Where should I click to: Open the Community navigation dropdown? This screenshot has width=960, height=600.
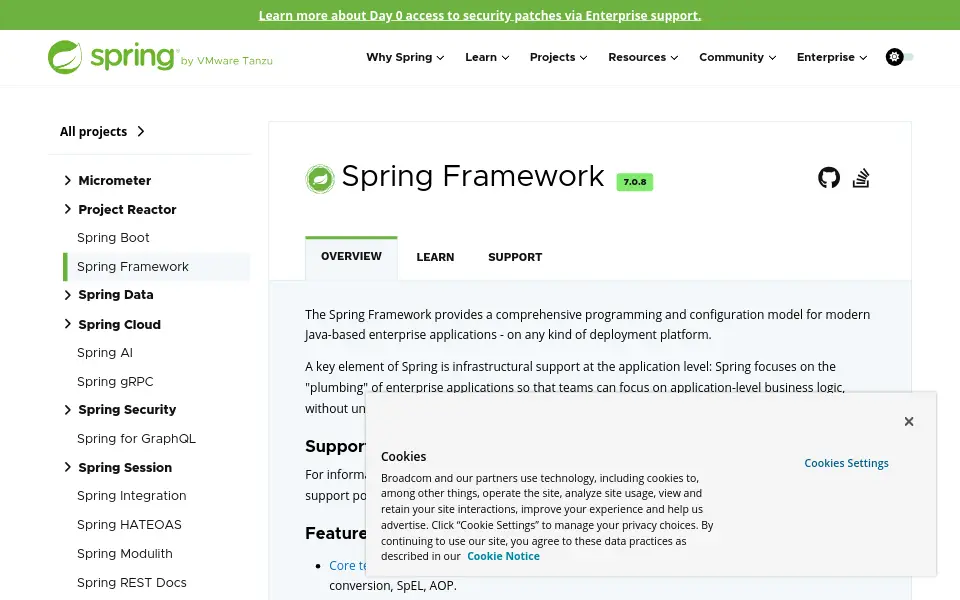[x=737, y=57]
